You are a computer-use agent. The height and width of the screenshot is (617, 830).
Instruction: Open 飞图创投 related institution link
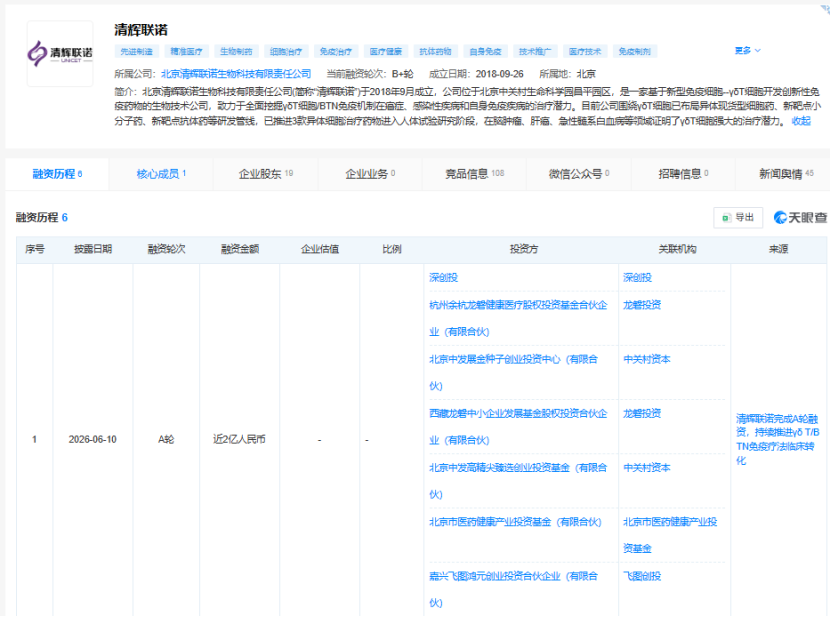(642, 576)
